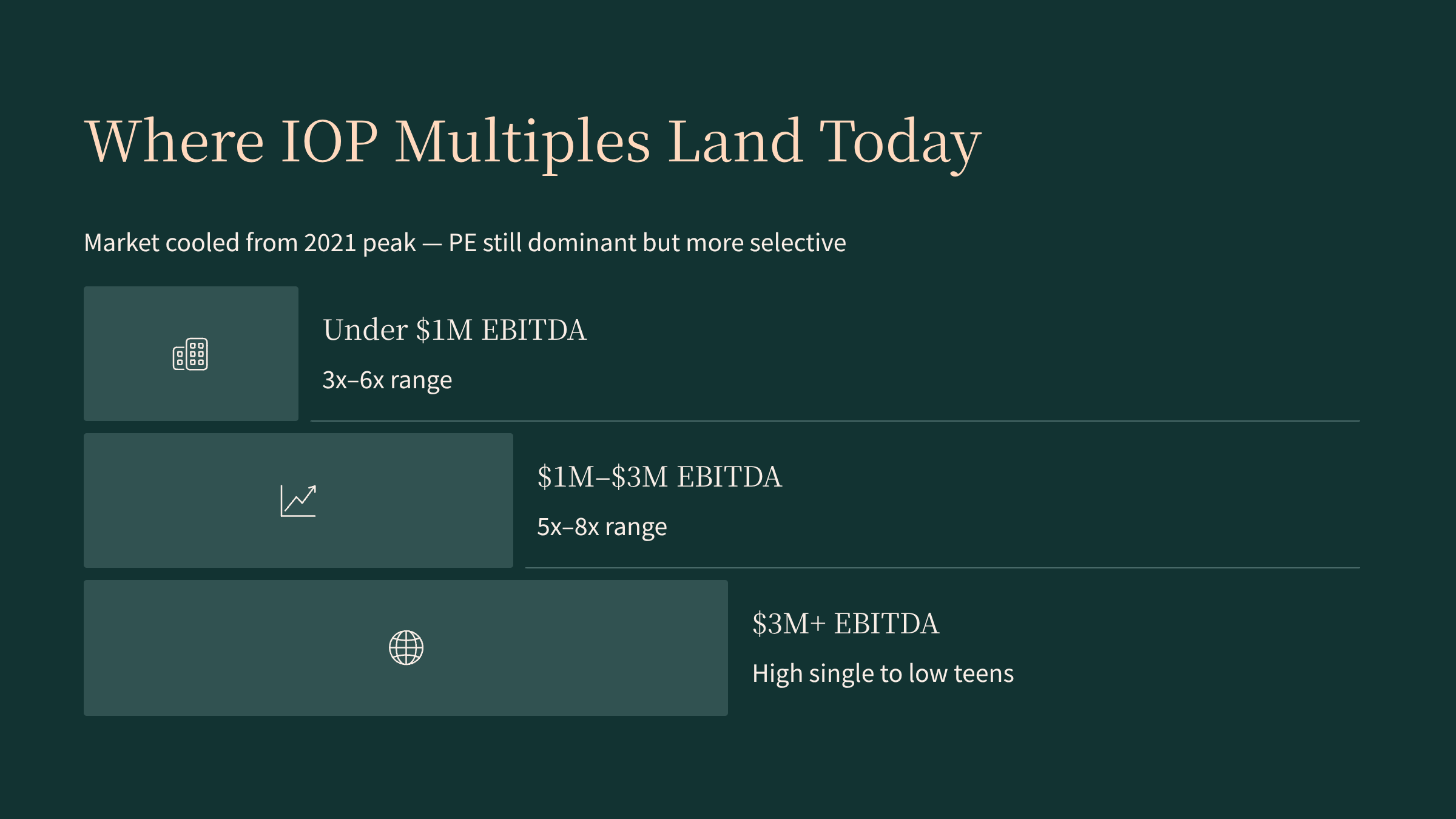This screenshot has height=819, width=1456.
Task: Select the "Under $1M EBITDA" heading
Action: pos(454,331)
